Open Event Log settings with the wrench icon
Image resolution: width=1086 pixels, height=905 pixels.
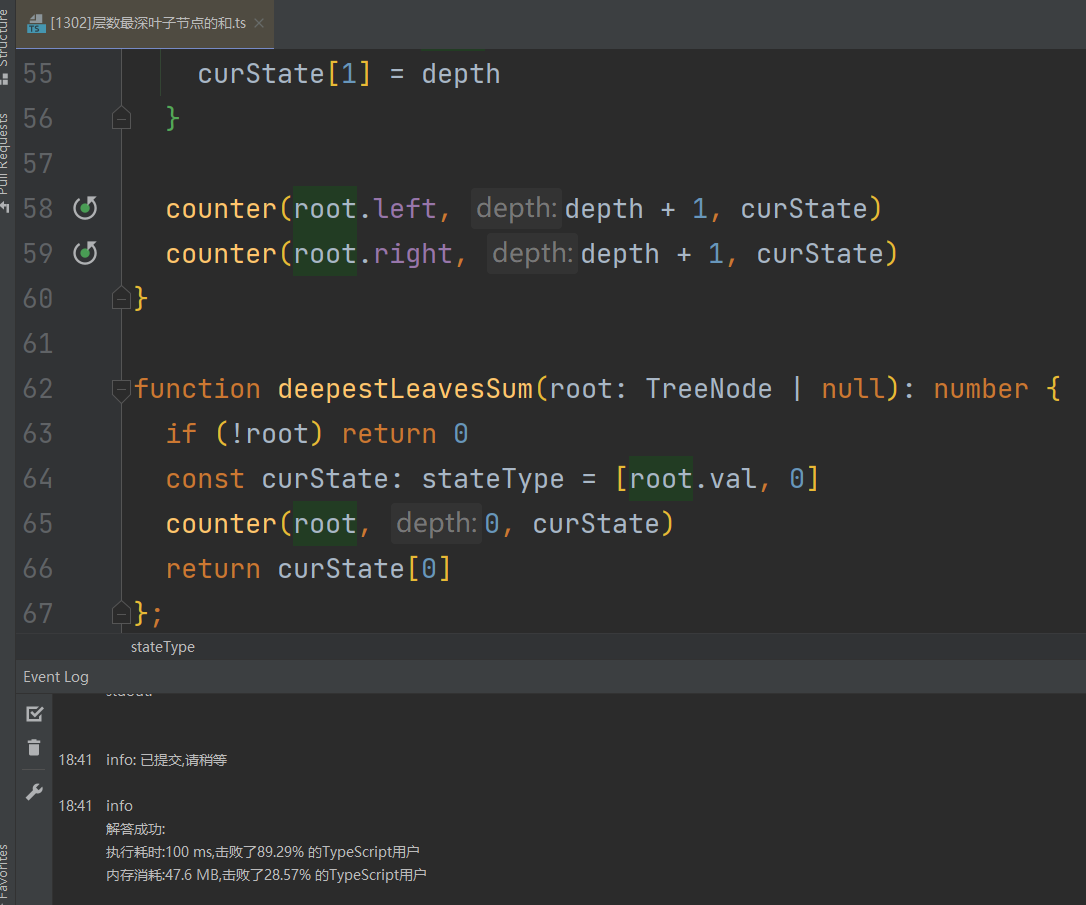coord(34,791)
